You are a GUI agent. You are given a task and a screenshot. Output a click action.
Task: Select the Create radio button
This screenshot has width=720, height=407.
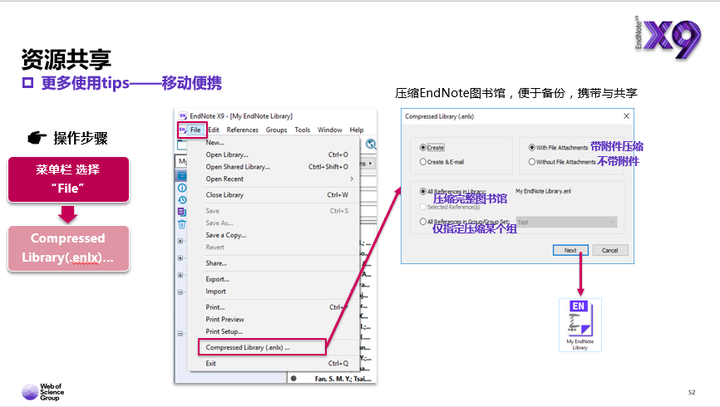pyautogui.click(x=423, y=147)
